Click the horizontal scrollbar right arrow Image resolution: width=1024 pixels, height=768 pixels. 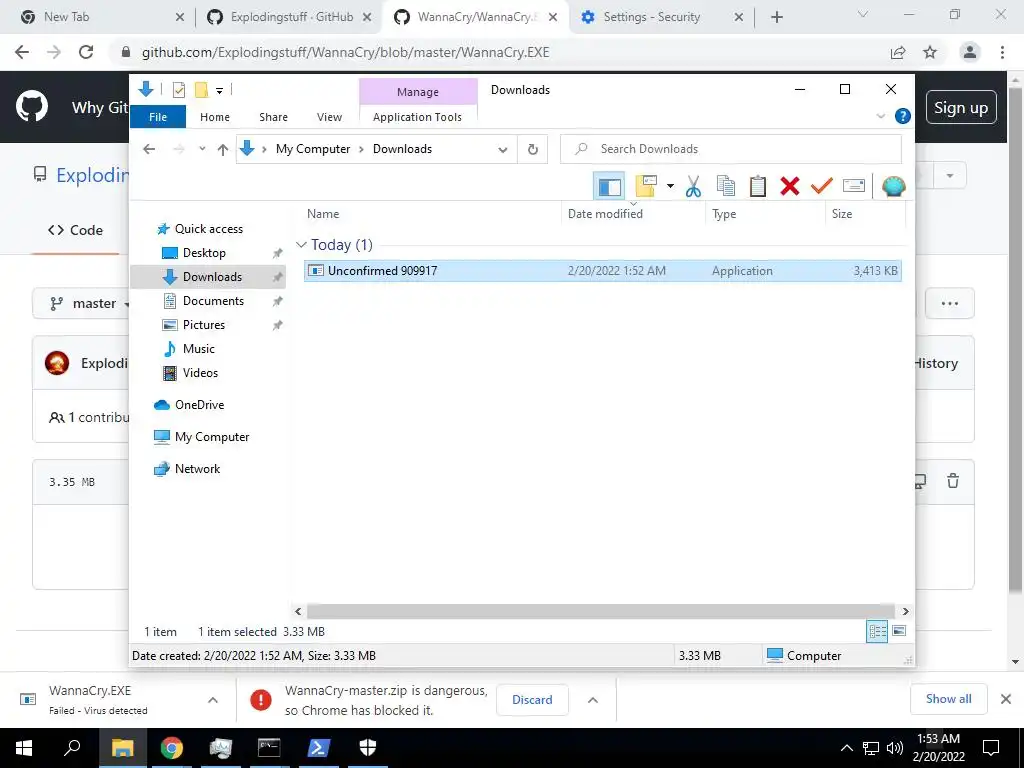click(905, 612)
